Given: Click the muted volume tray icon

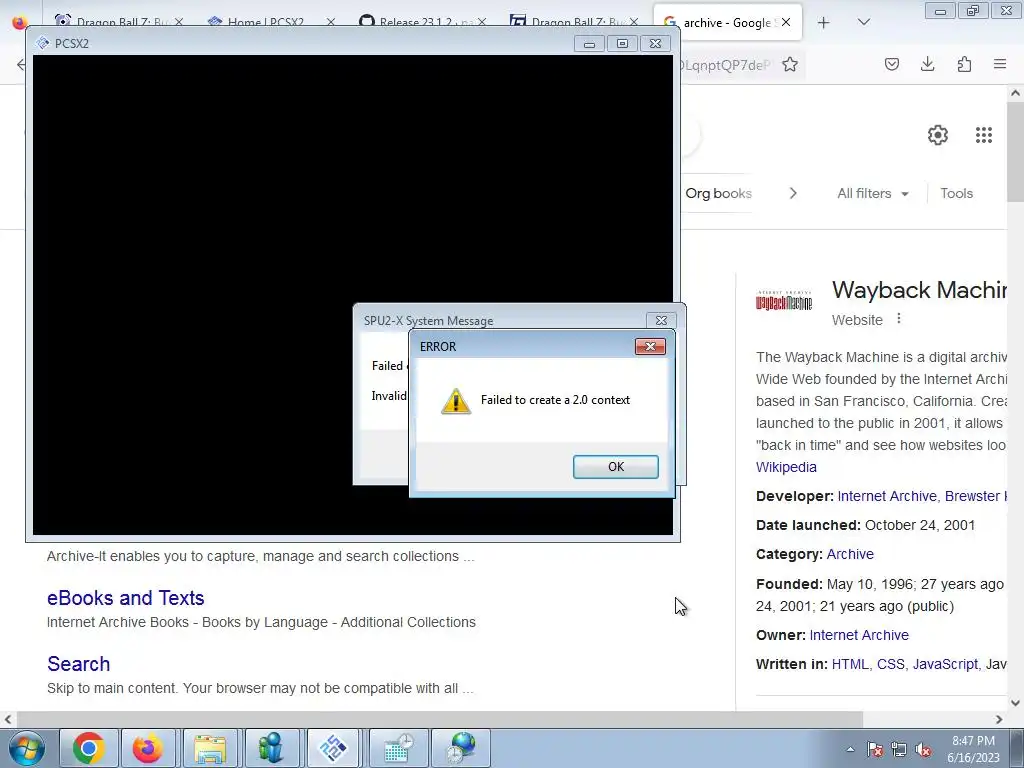Looking at the screenshot, I should pyautogui.click(x=923, y=749).
